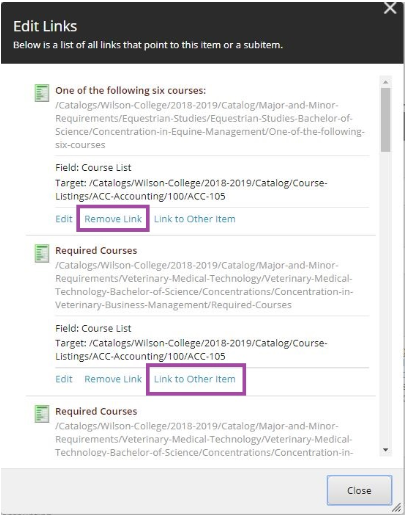Close the dialog with the X icon
The height and width of the screenshot is (515, 405).
(390, 8)
